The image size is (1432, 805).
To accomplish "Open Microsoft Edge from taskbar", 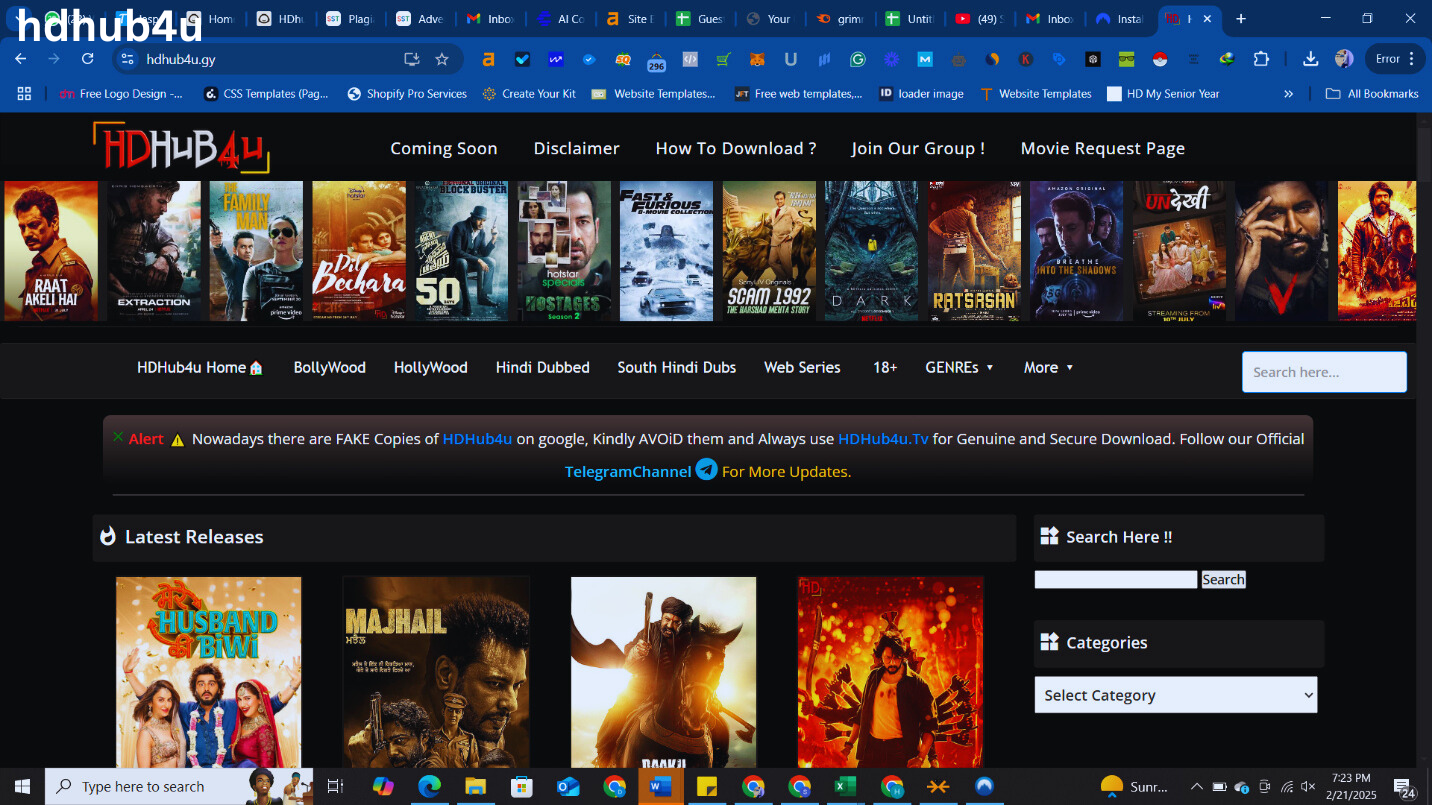I will (429, 787).
